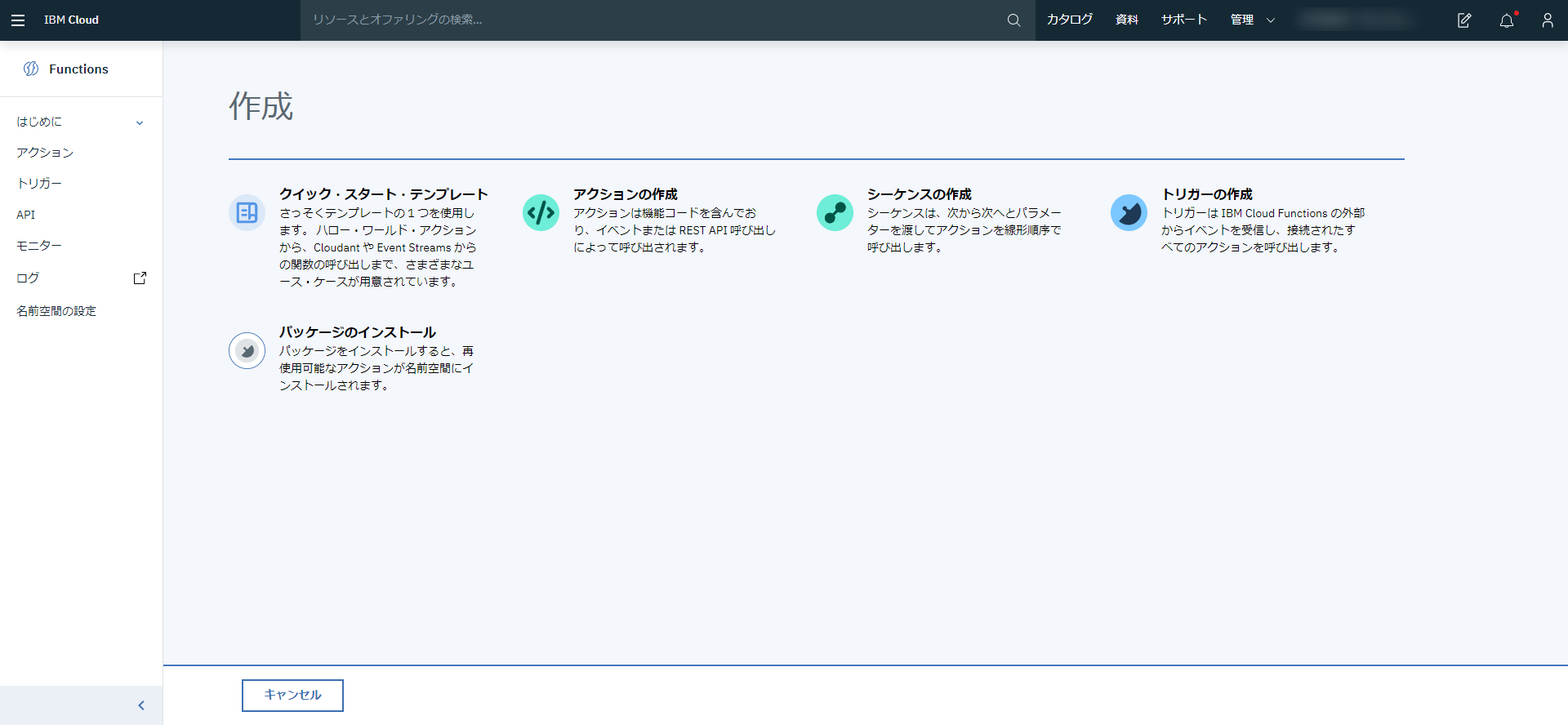
Task: Select トリガー in the sidebar
Action: (x=39, y=184)
